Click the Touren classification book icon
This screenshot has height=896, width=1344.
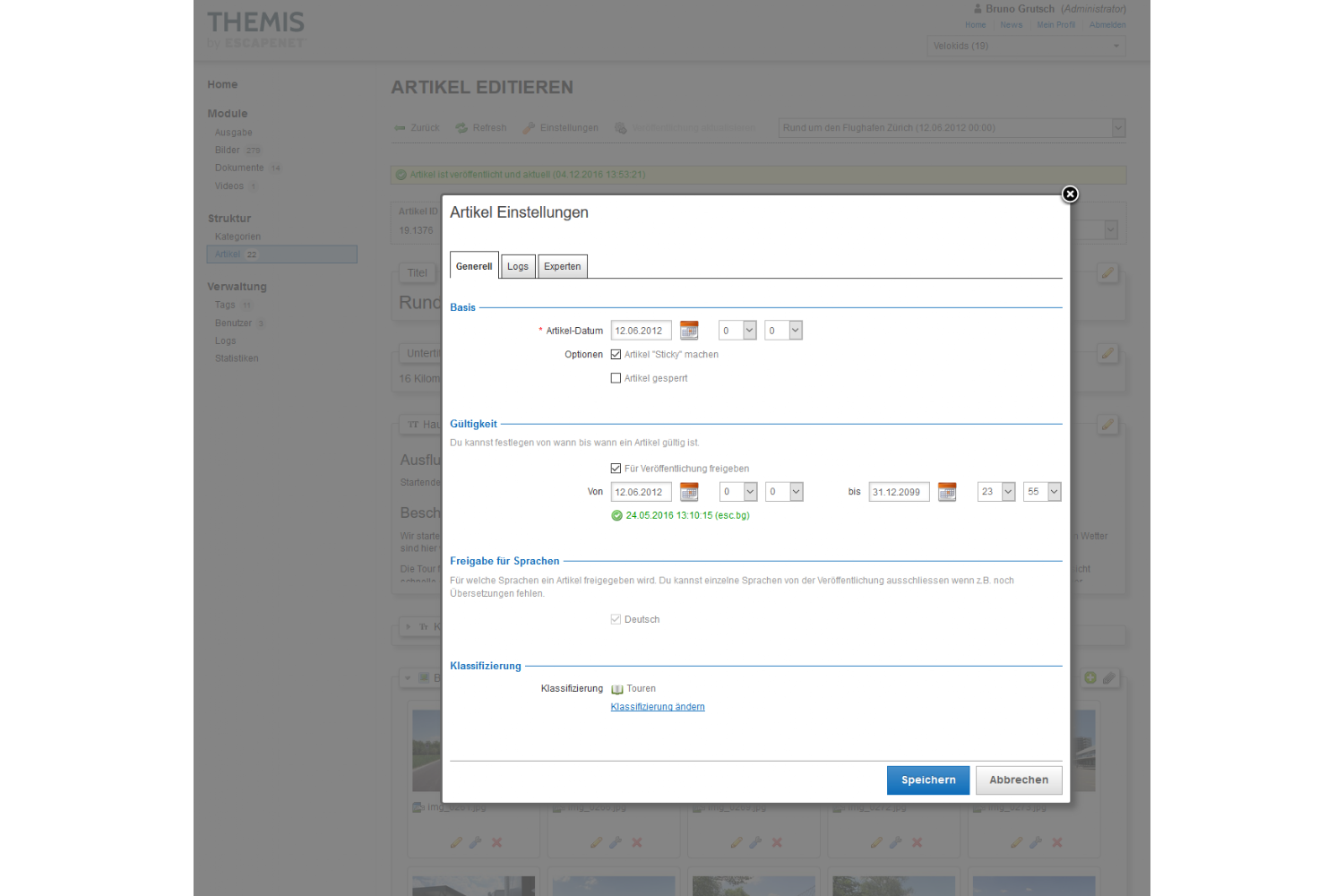617,689
